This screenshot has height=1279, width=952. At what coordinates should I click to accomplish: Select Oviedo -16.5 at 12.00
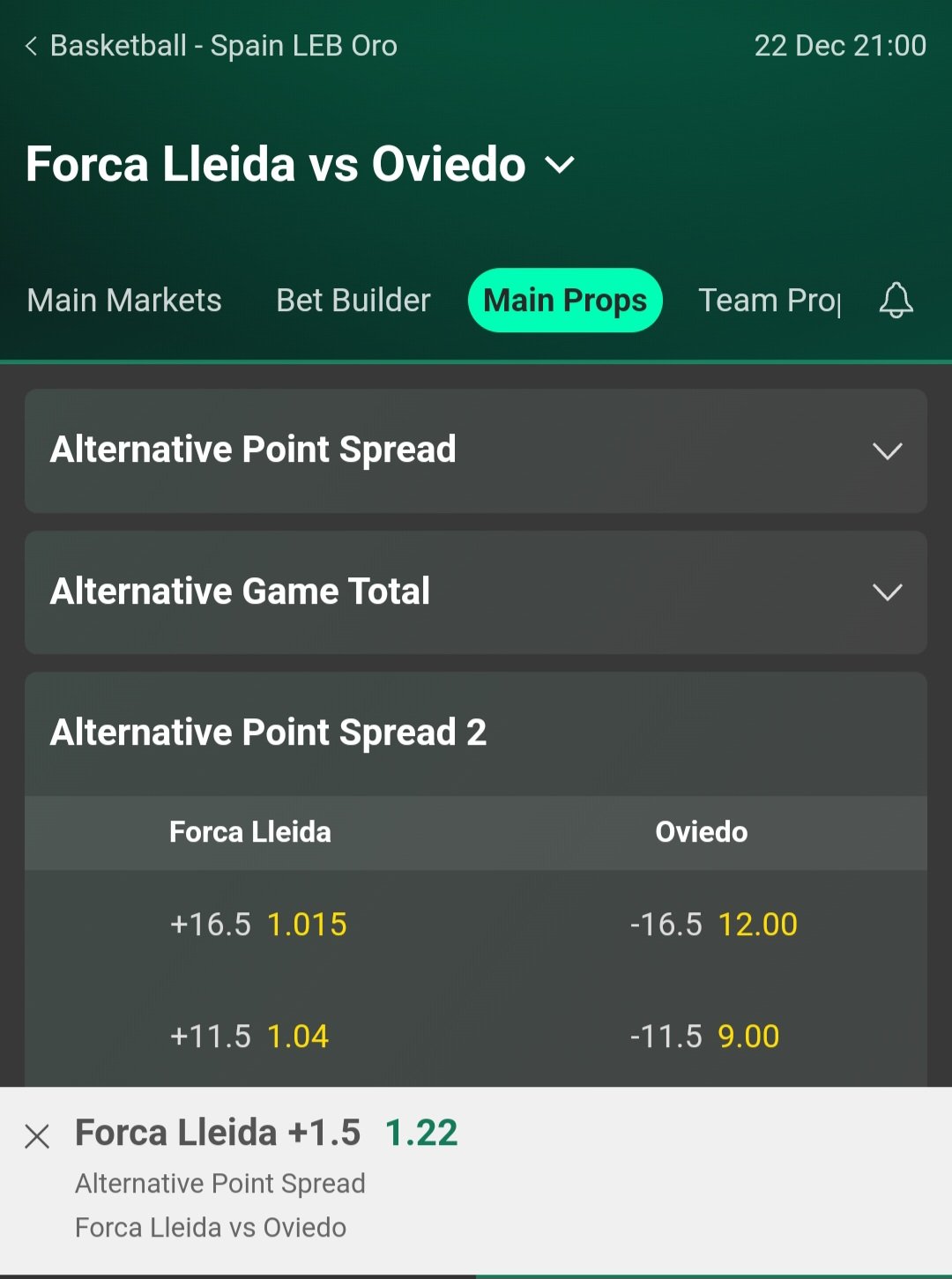pos(714,925)
